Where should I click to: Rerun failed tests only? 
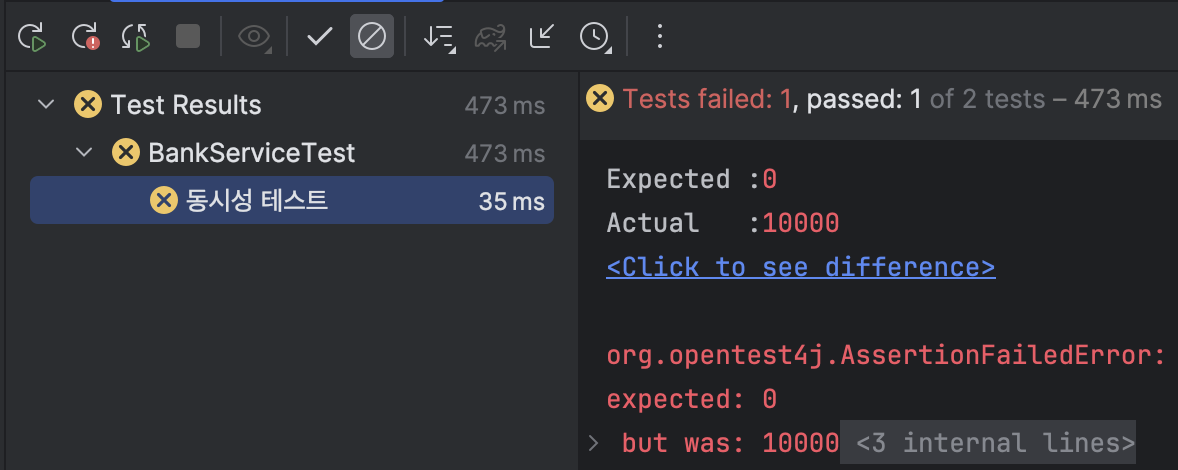[85, 36]
